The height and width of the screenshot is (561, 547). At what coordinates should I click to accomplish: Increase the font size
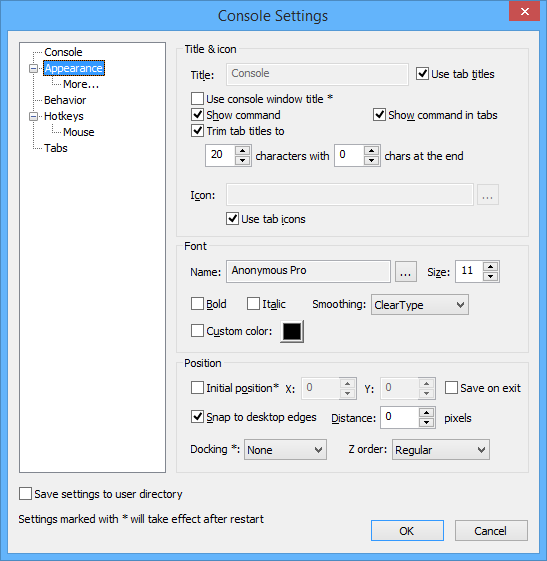point(490,267)
